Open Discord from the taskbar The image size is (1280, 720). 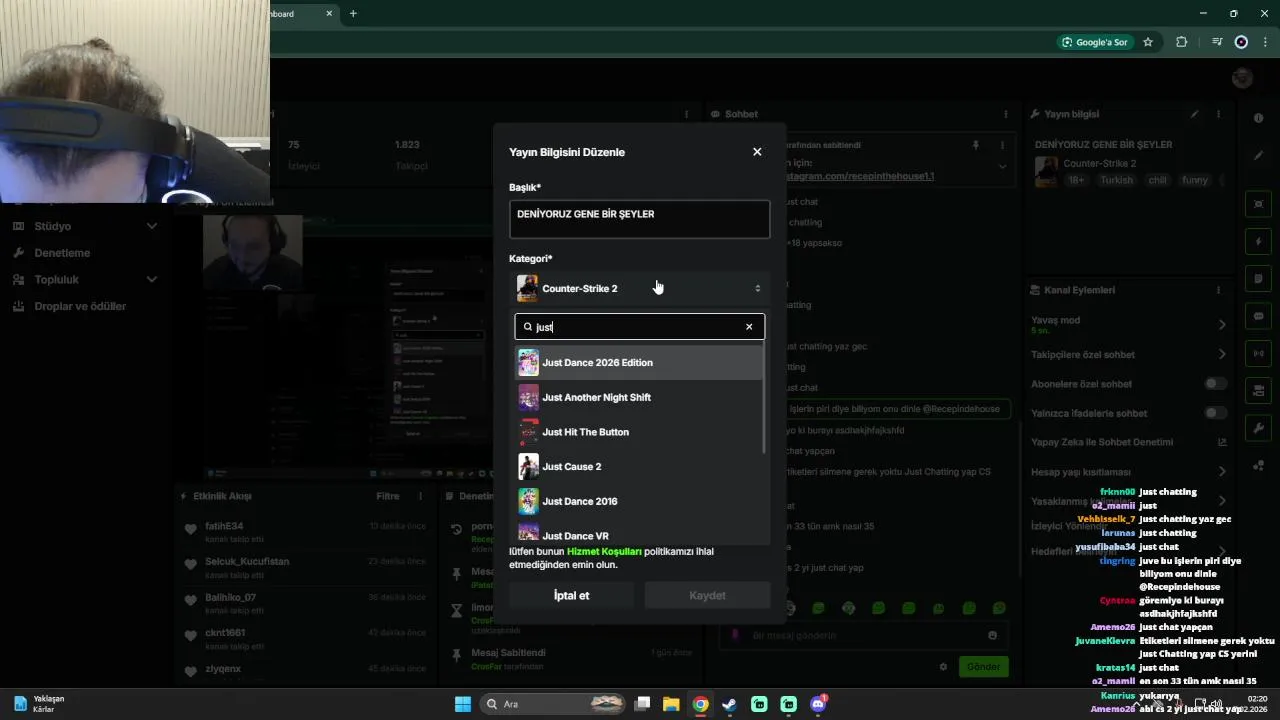click(818, 704)
